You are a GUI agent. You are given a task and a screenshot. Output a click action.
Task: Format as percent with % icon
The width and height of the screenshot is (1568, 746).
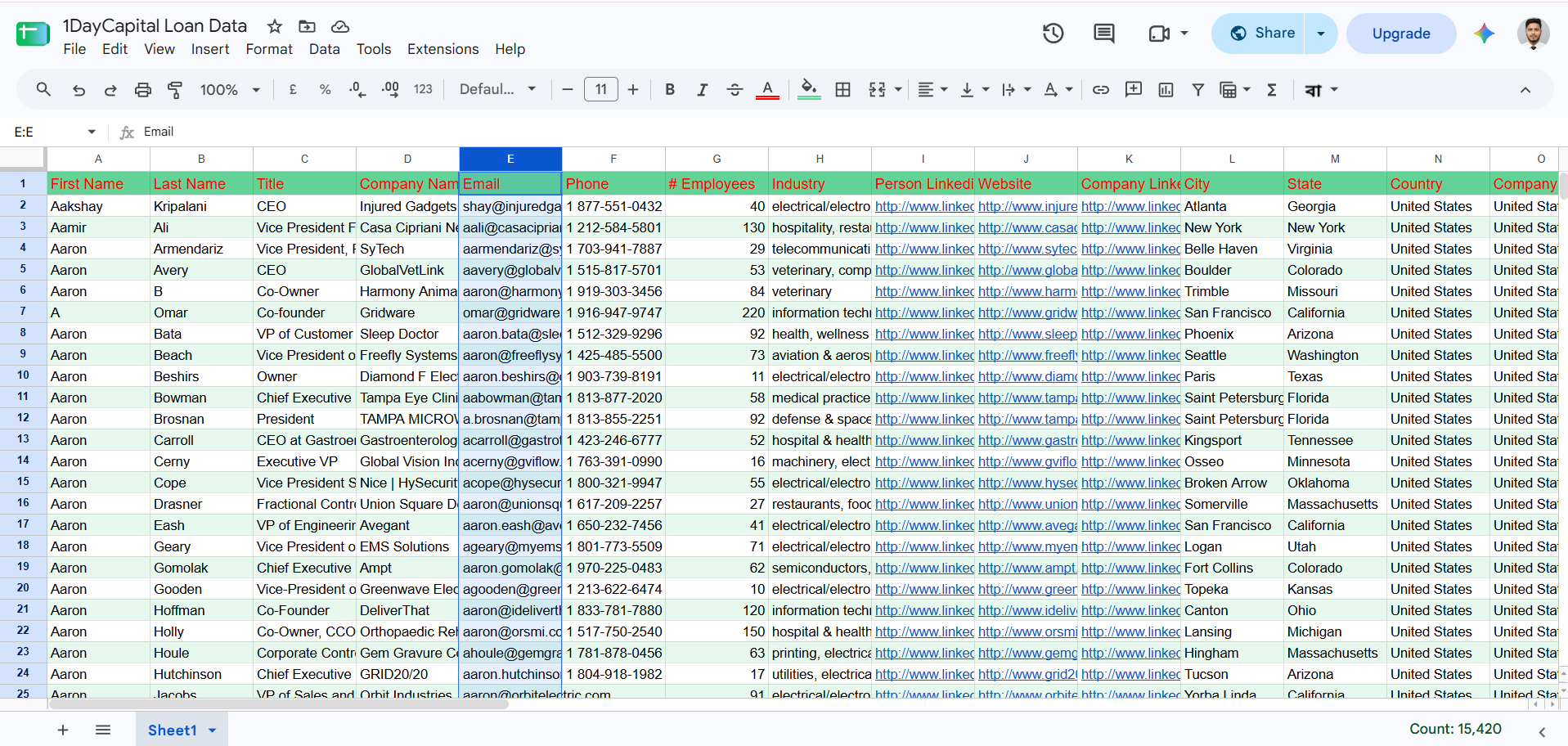click(x=326, y=90)
